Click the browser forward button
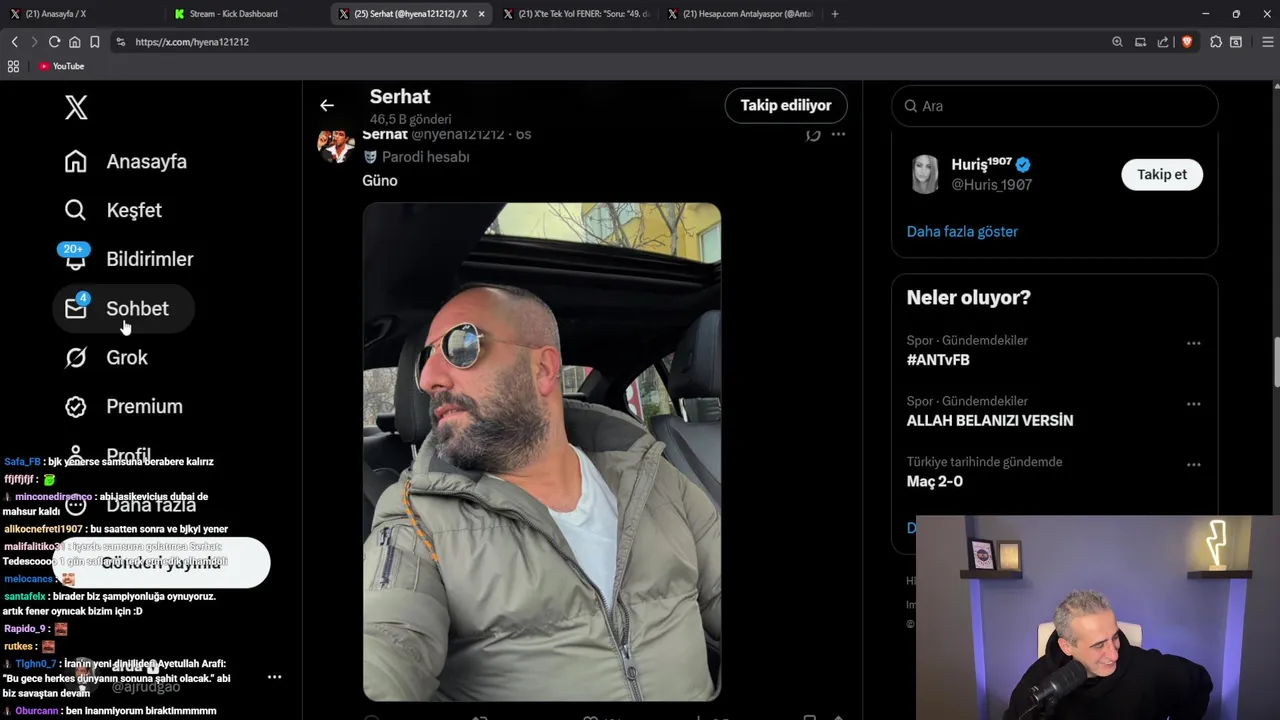 point(34,42)
